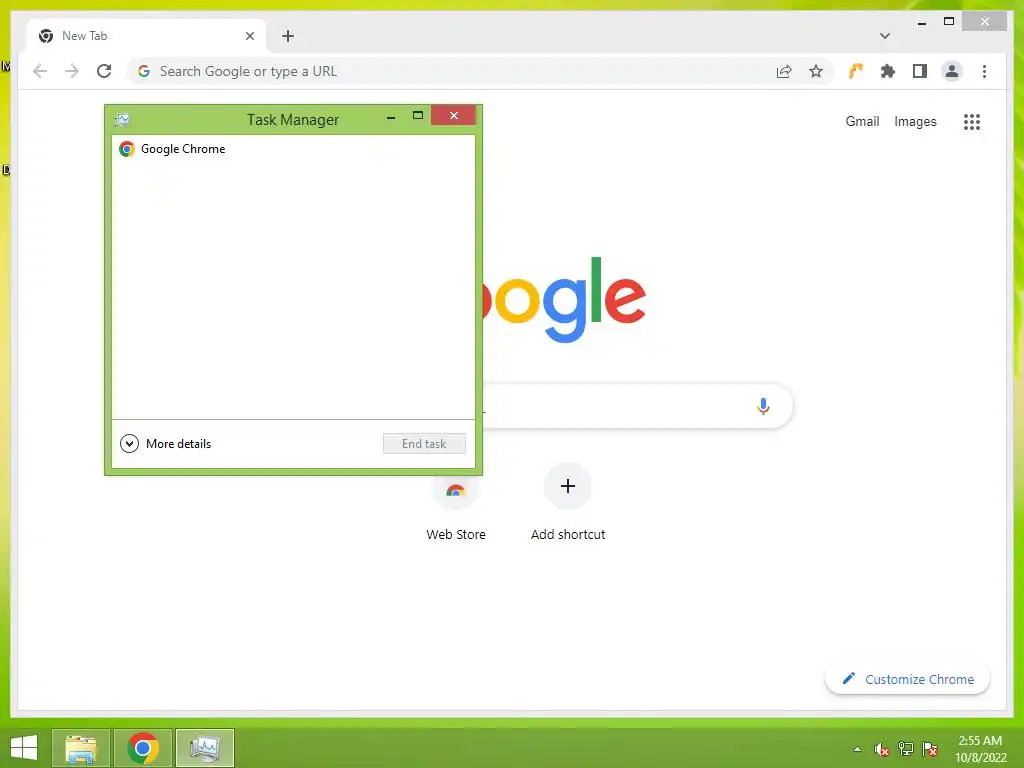Go back in Chrome

pos(40,71)
